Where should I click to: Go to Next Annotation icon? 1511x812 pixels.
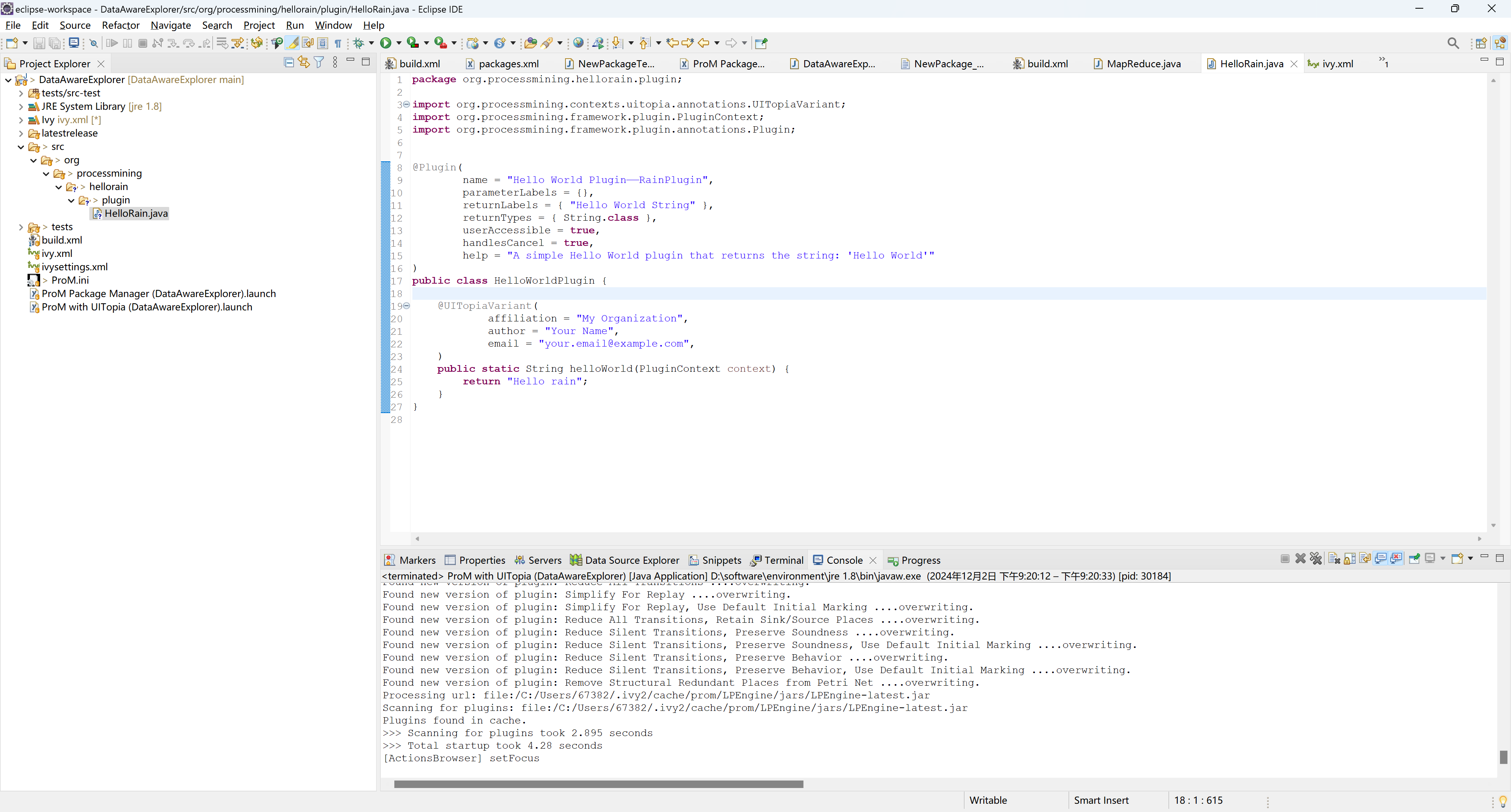tap(617, 43)
